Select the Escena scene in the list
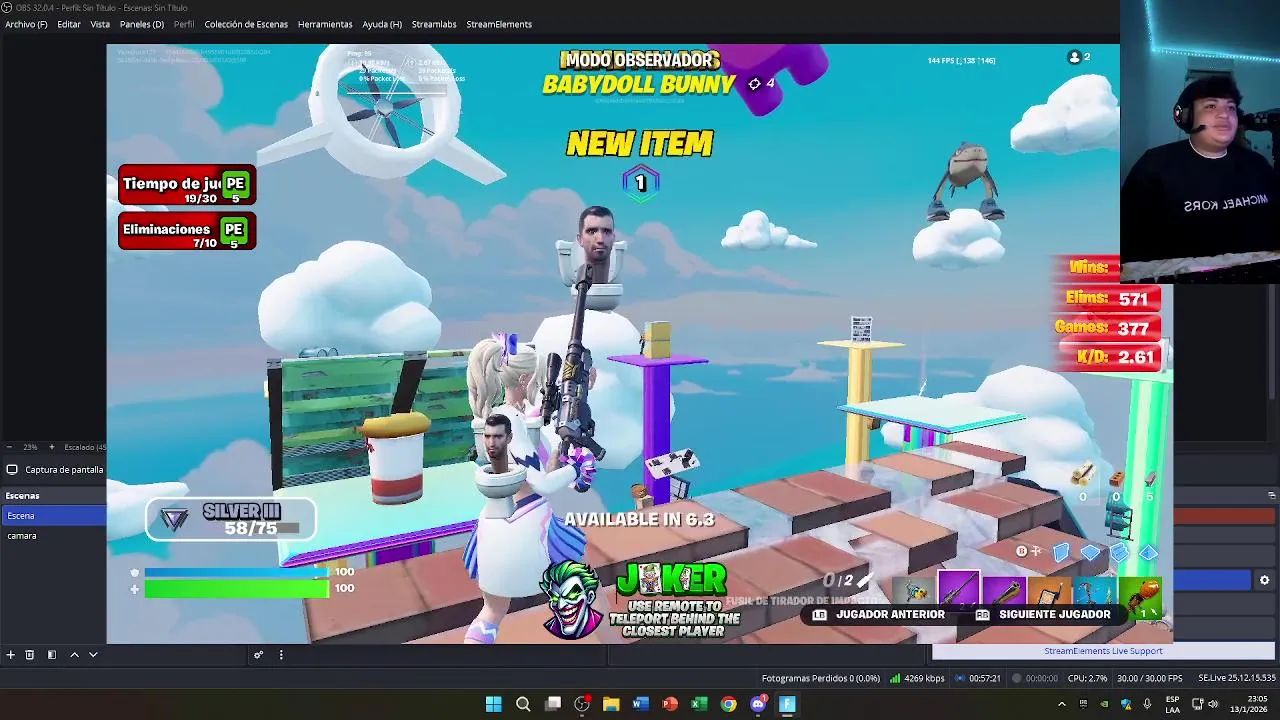The width and height of the screenshot is (1280, 720). [53, 516]
